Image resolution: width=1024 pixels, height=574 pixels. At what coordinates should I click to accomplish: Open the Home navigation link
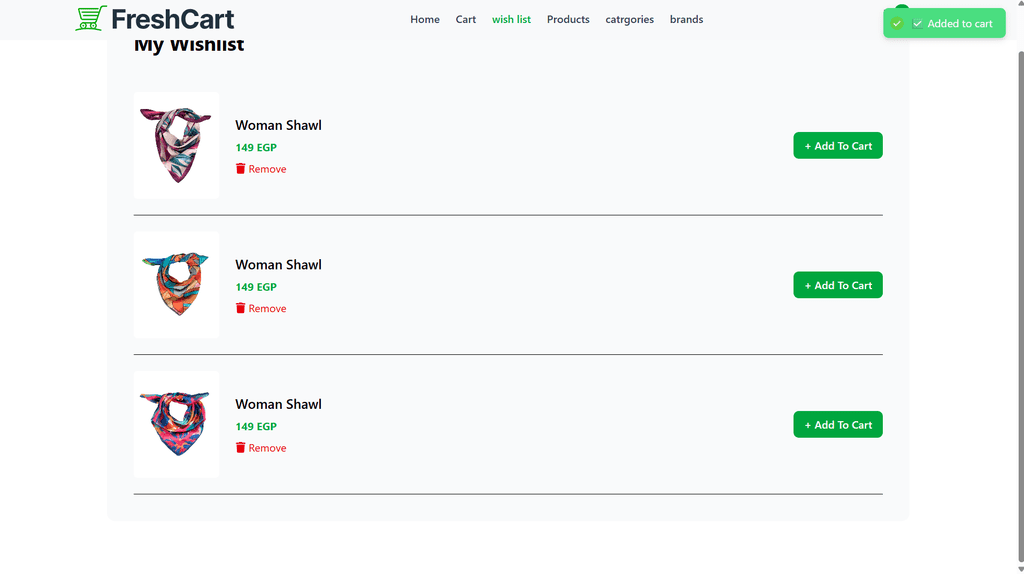(x=425, y=19)
